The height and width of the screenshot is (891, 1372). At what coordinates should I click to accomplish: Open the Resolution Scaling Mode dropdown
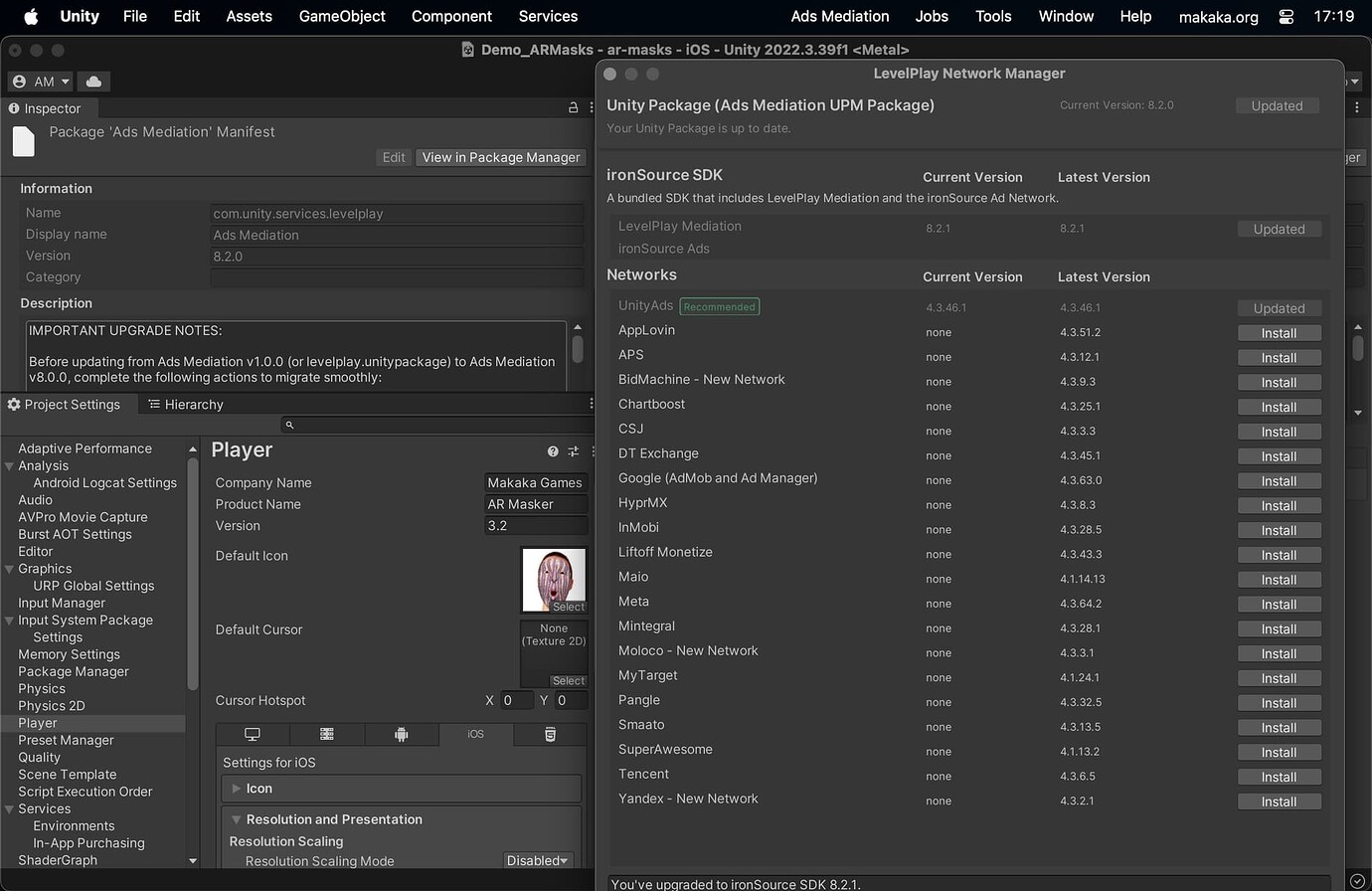[537, 861]
